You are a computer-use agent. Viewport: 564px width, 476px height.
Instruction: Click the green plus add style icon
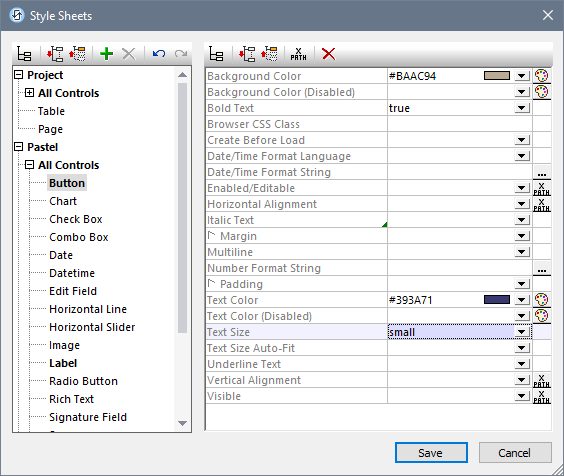(x=106, y=54)
